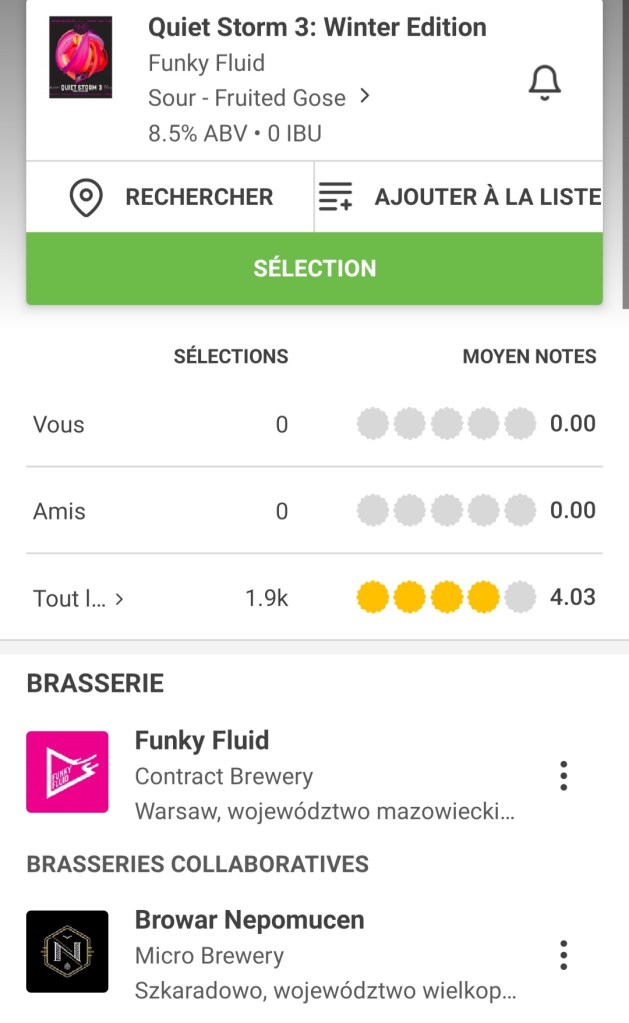Open Funky Fluid three-dot options menu

point(564,775)
